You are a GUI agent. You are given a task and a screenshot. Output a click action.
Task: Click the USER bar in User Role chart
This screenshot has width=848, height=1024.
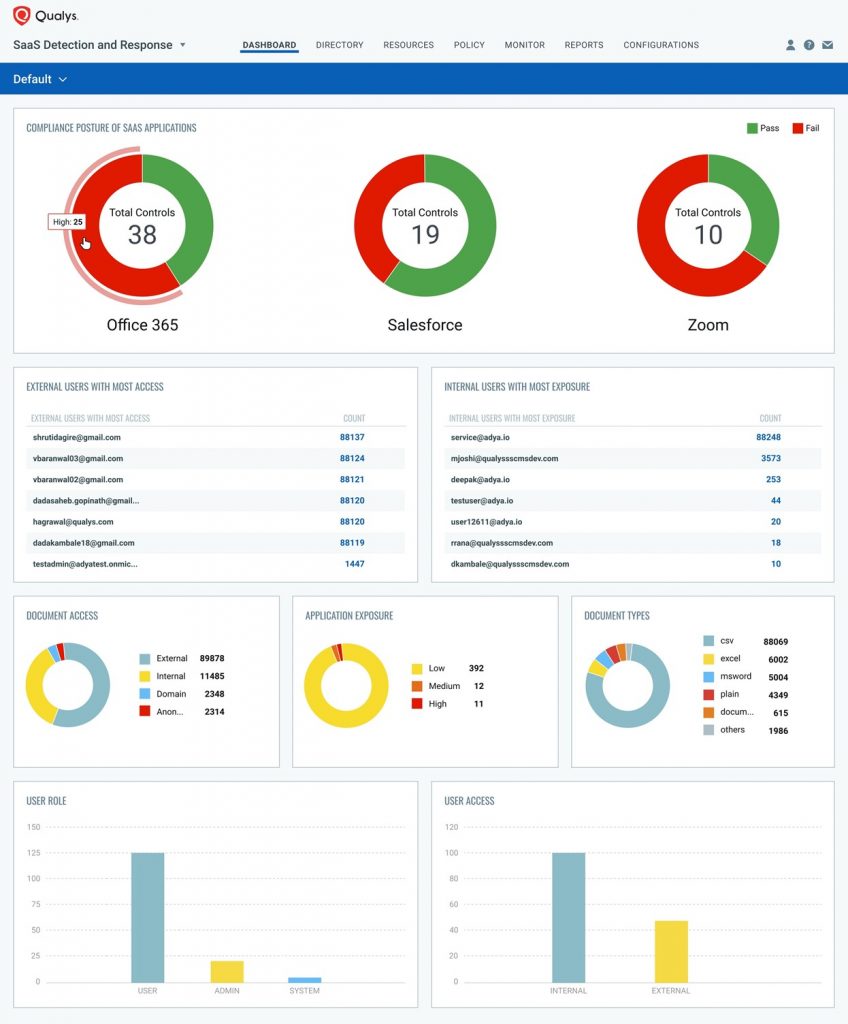click(x=148, y=917)
